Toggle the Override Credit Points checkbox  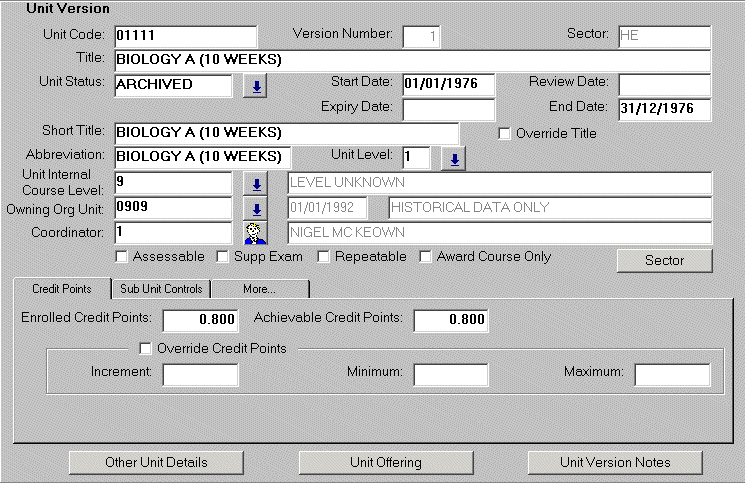146,349
